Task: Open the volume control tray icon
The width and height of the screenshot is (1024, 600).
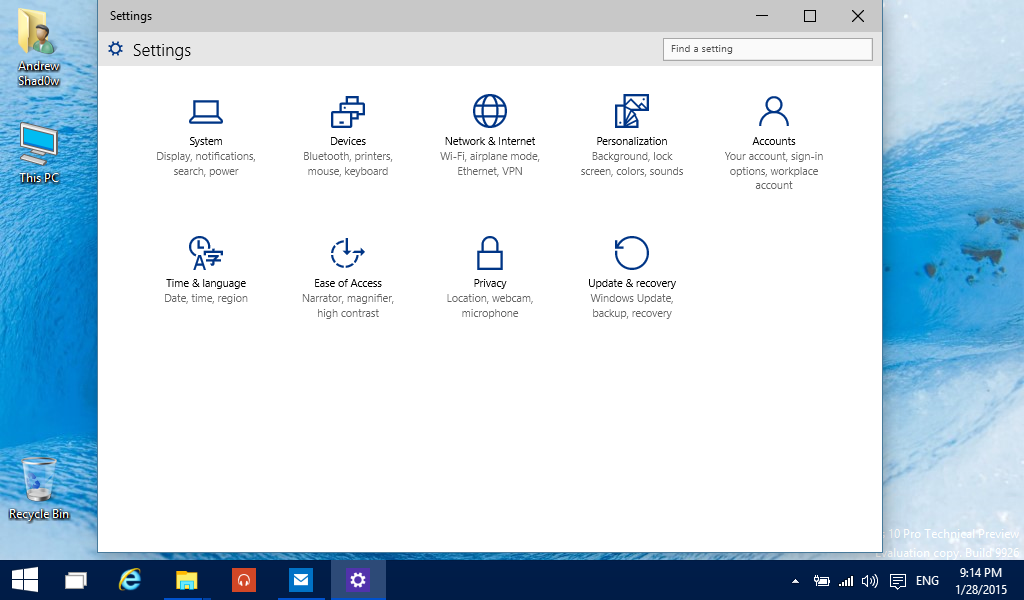Action: (870, 580)
